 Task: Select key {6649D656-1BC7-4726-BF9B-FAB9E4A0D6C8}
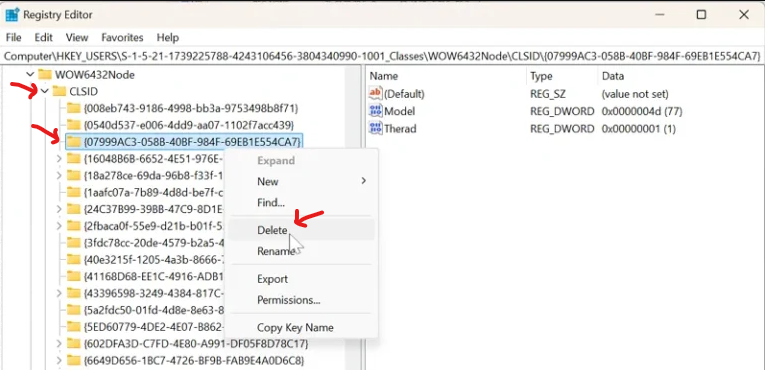pyautogui.click(x=194, y=361)
